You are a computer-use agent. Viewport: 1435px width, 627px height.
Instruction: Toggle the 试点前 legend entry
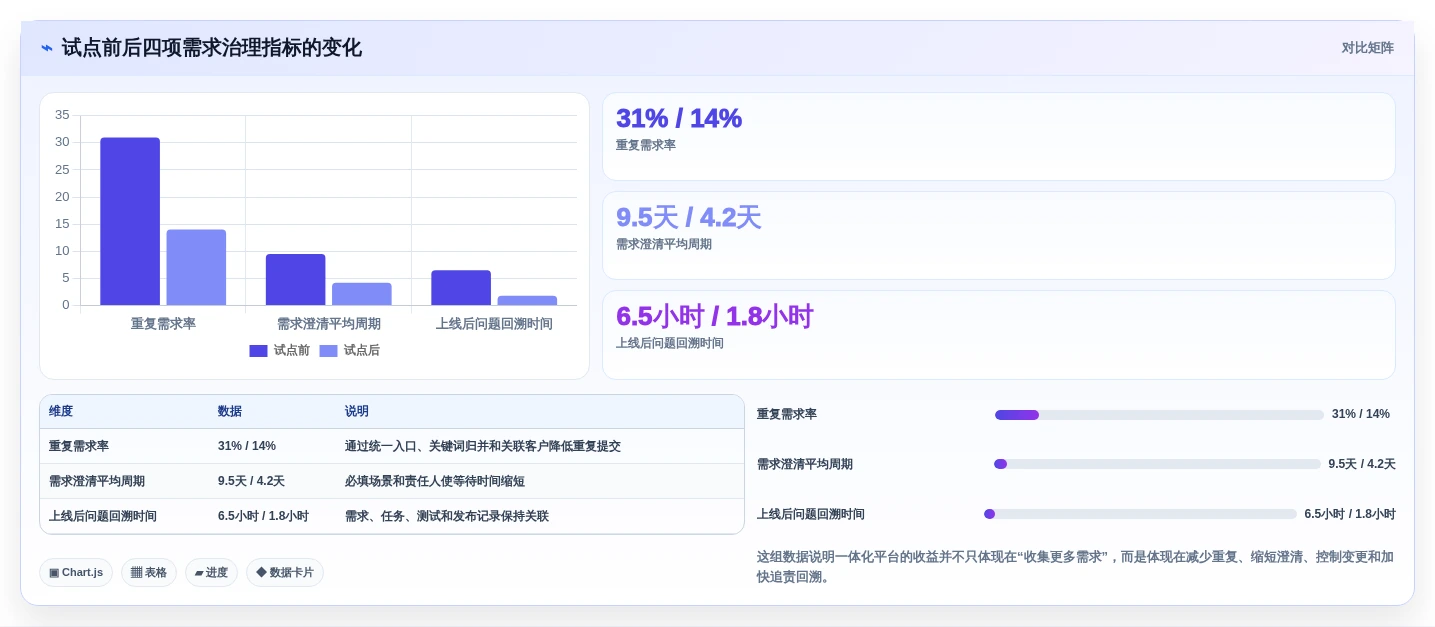279,350
